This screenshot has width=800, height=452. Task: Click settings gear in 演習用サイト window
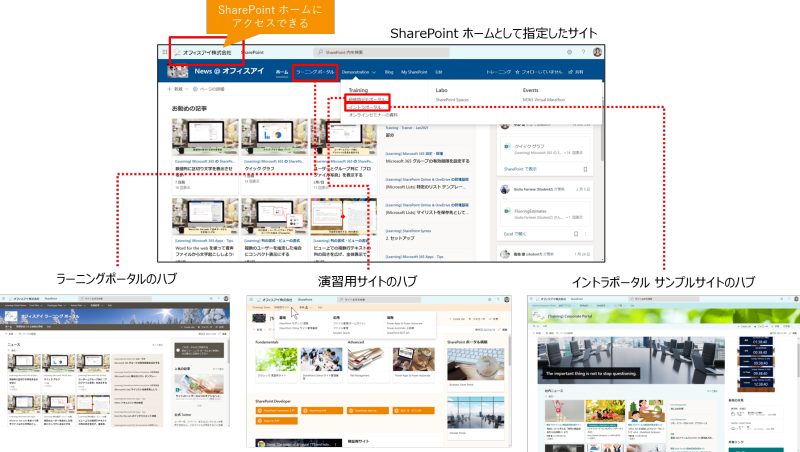(x=489, y=299)
